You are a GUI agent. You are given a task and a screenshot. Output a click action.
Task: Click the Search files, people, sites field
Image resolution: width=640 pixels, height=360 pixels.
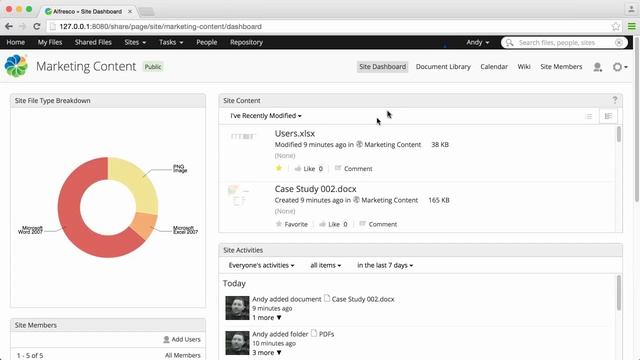coord(565,42)
